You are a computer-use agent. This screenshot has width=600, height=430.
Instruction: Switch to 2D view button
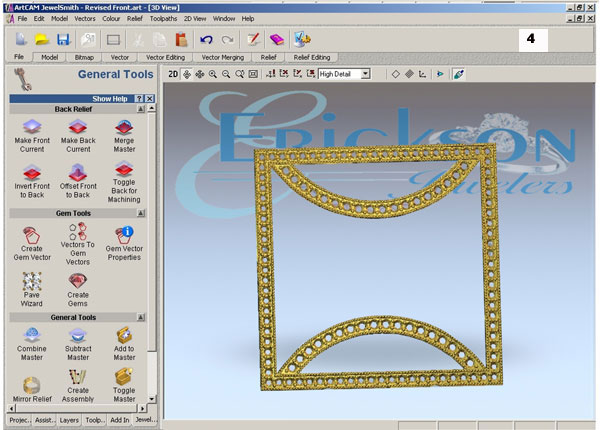(x=173, y=74)
